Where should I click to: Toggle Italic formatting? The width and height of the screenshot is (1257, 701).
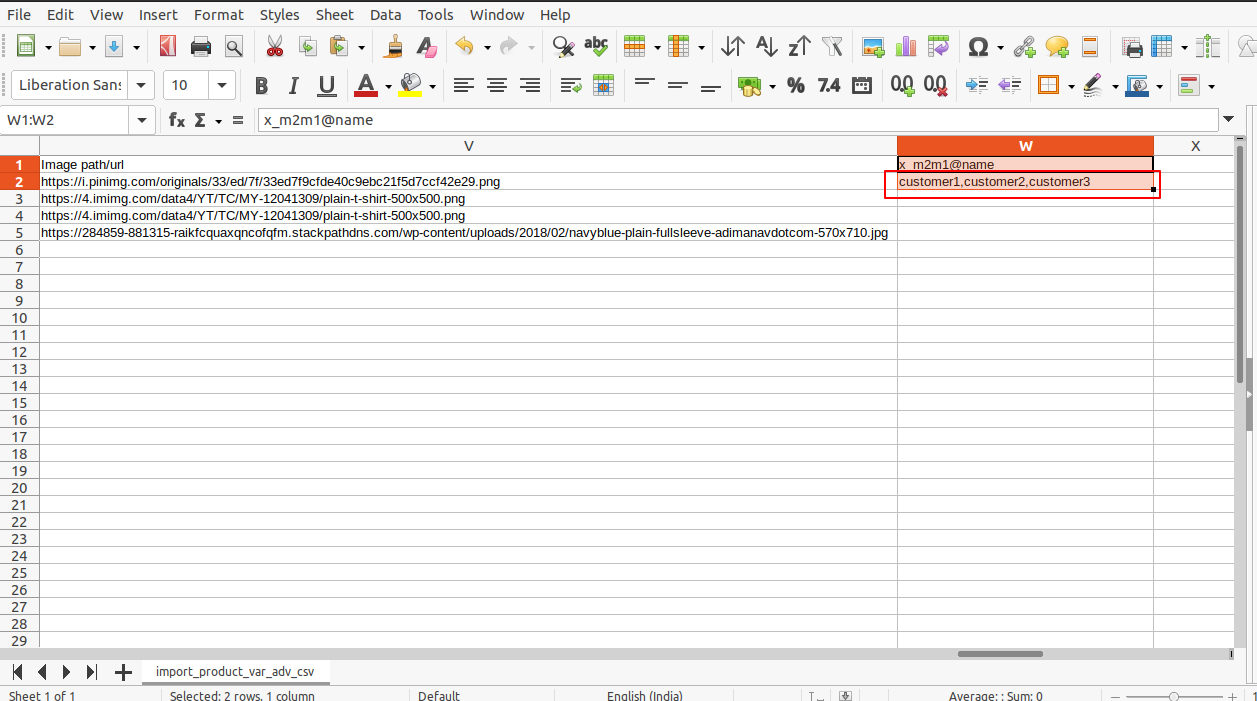[x=293, y=86]
